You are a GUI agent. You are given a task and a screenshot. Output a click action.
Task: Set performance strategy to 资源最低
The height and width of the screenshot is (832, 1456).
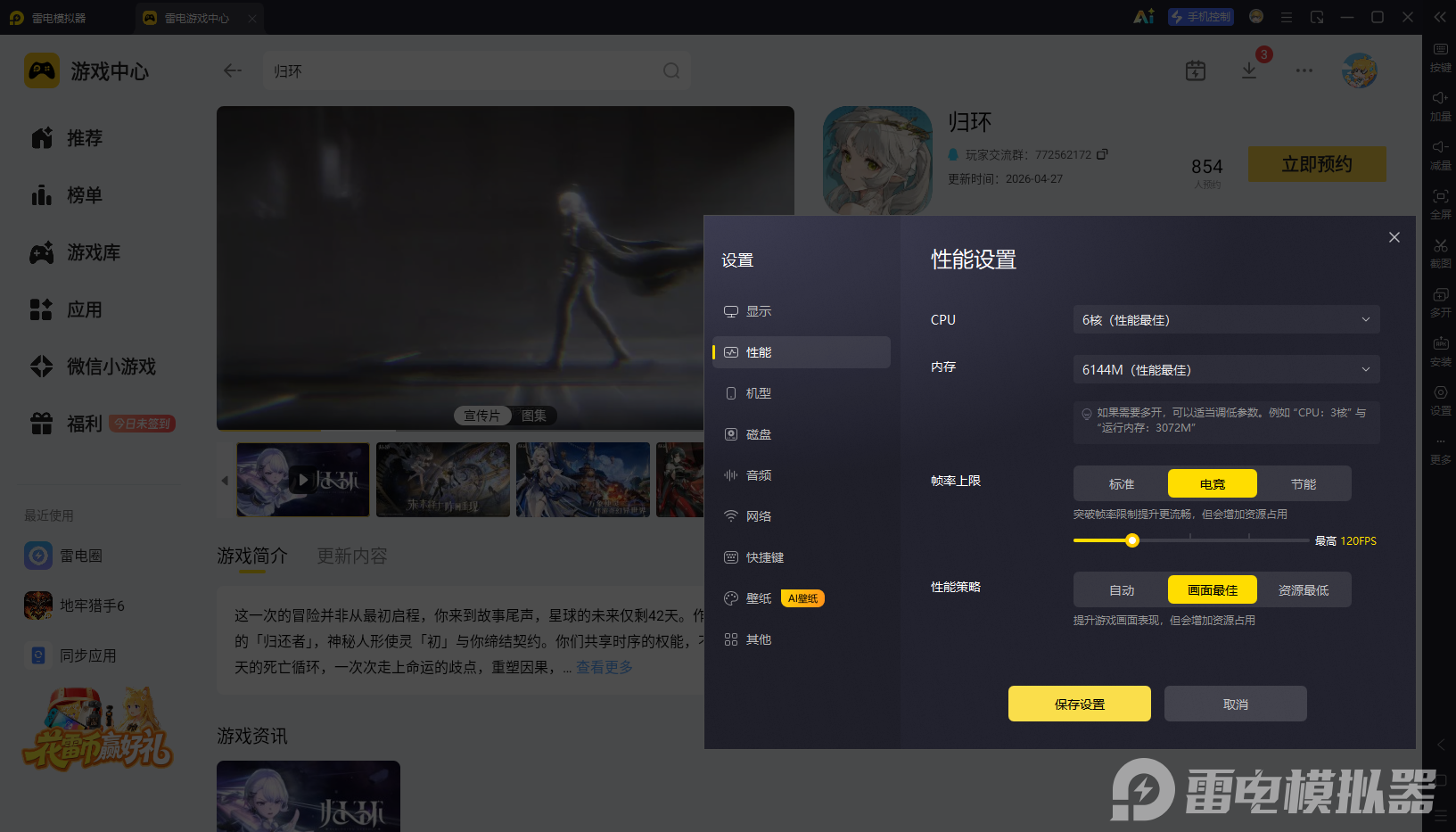tap(1304, 589)
